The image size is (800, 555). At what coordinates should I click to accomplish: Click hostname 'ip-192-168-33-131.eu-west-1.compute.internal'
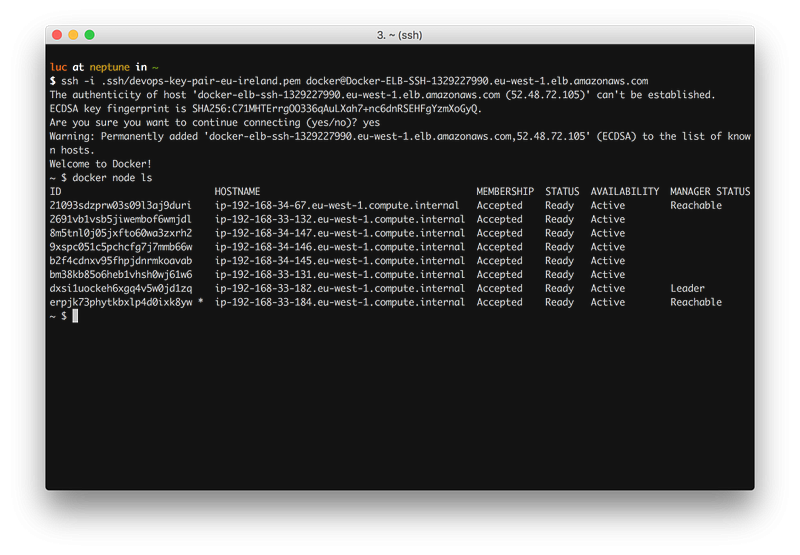pyautogui.click(x=340, y=274)
